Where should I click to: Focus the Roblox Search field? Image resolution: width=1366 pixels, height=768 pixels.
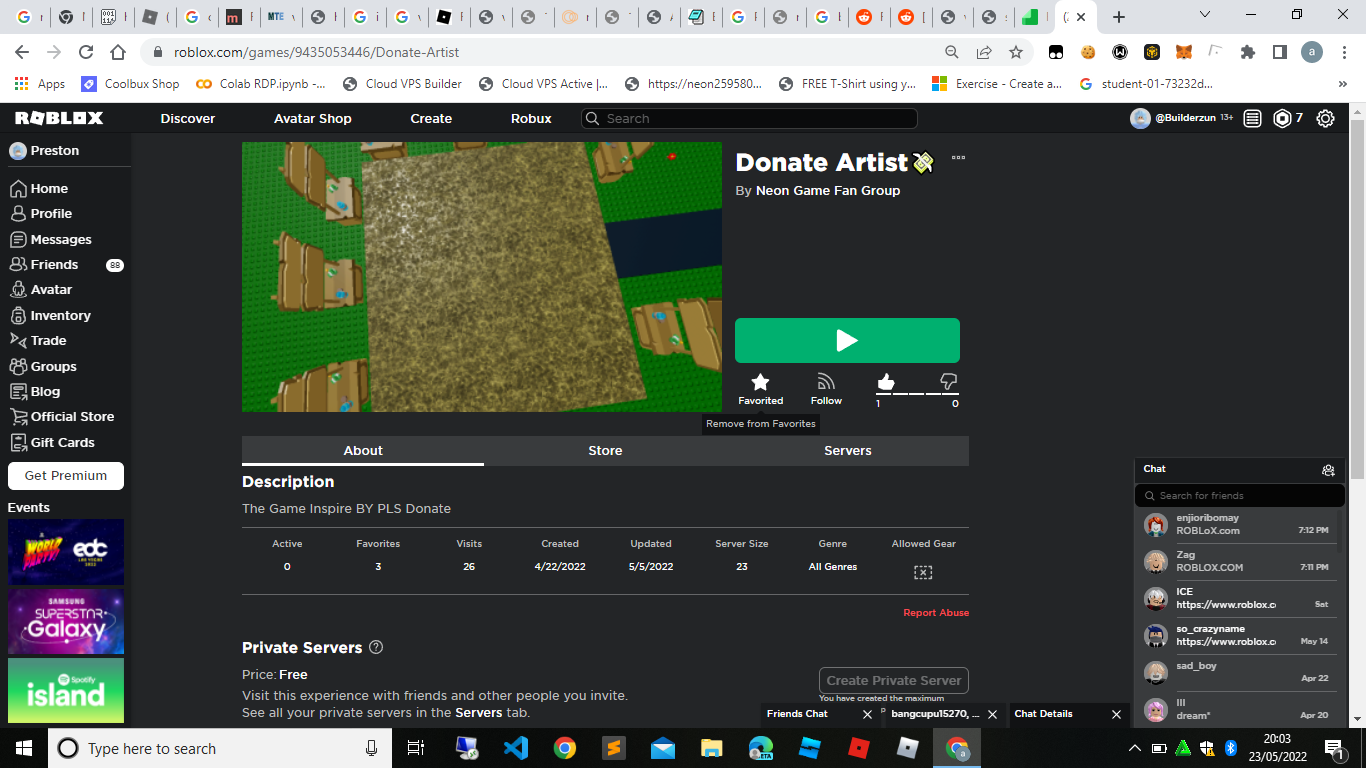pos(749,118)
